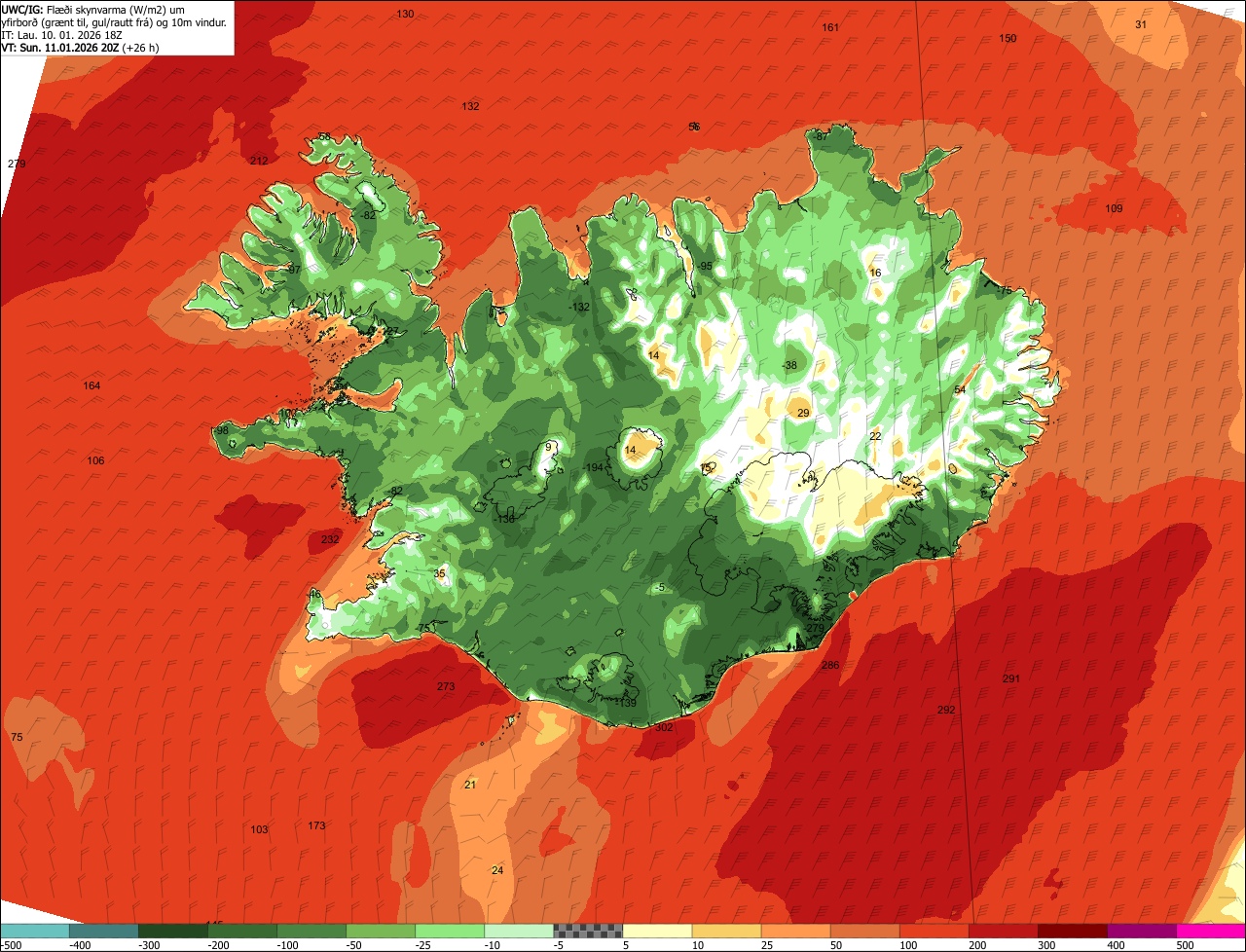Click the map value 87
The height and width of the screenshot is (952, 1246).
point(822,136)
